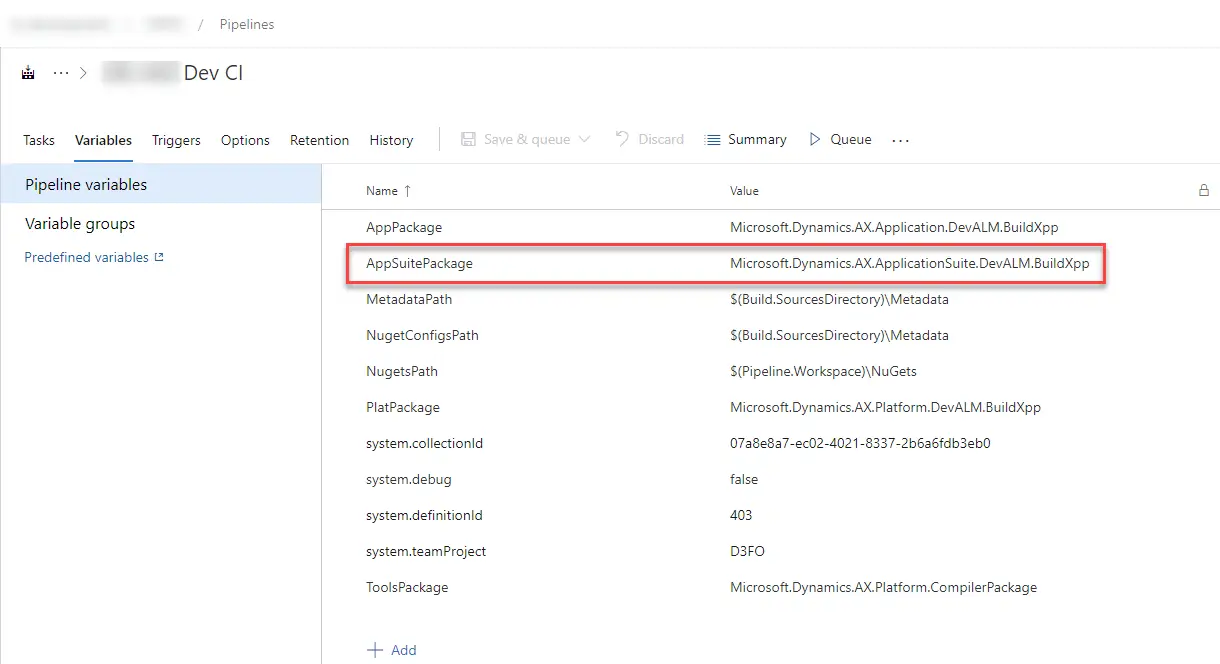The height and width of the screenshot is (664, 1220).
Task: Open the Retention tab
Action: [x=319, y=140]
